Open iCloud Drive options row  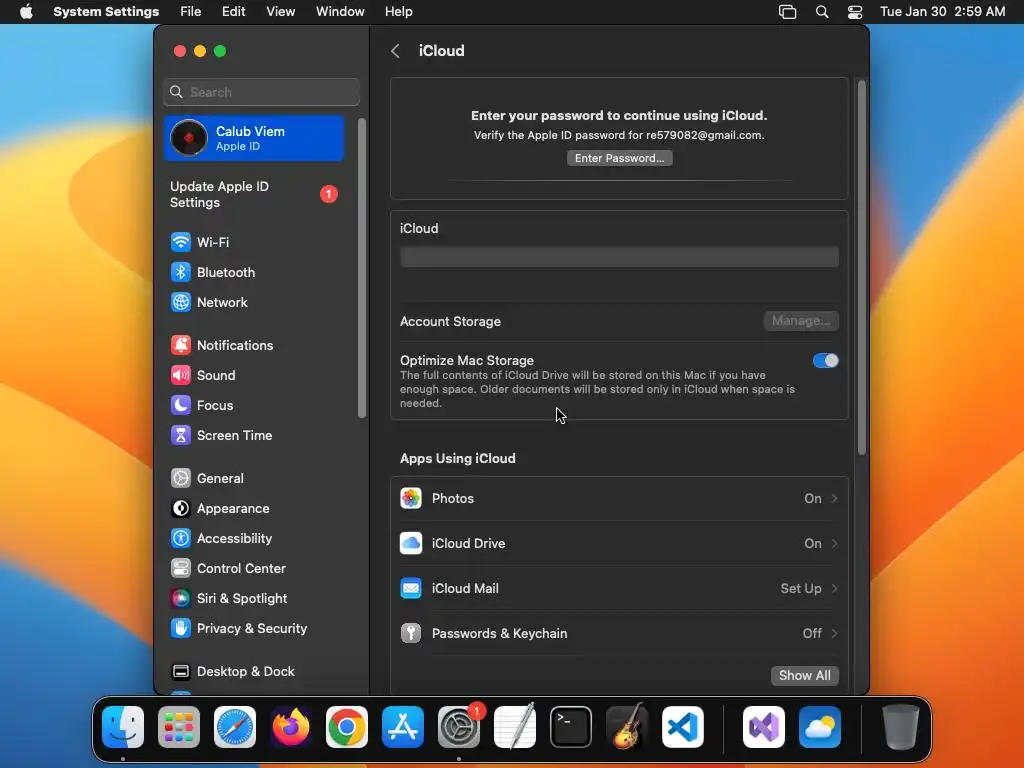point(619,544)
